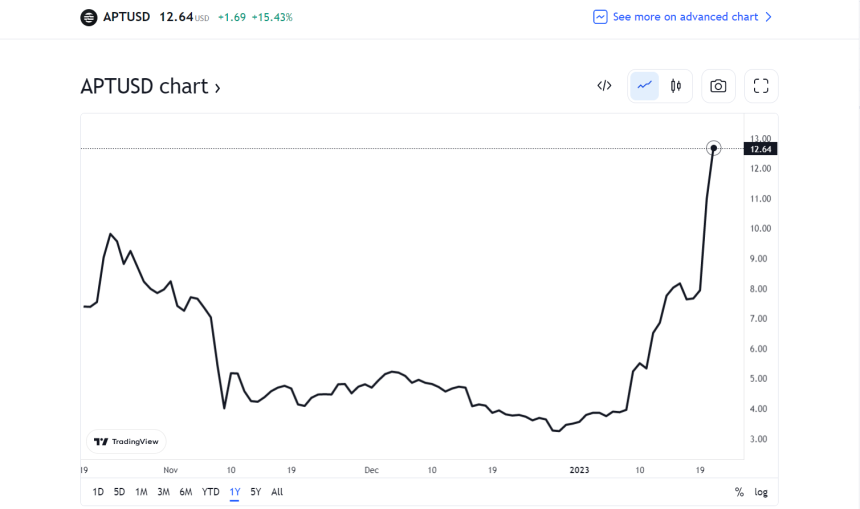Screen dimensions: 860x509
Task: Toggle logarithmic scale mode
Action: 761,492
